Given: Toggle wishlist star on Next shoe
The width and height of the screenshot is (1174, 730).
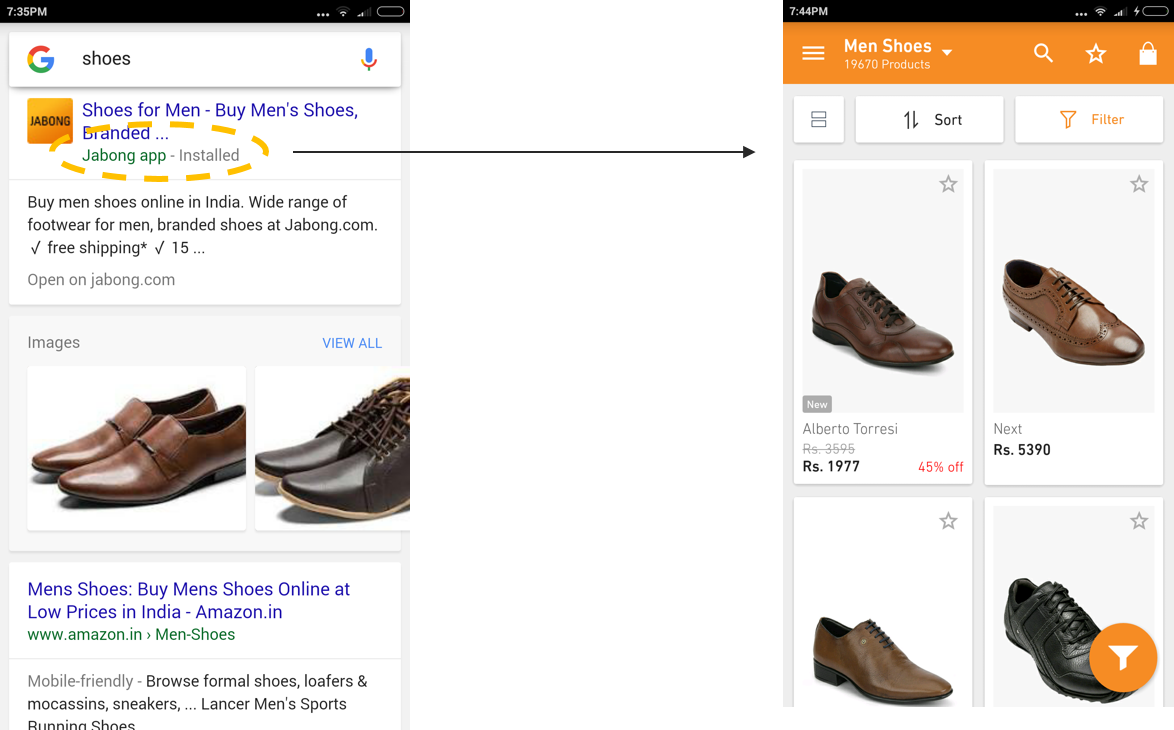Looking at the screenshot, I should (x=1139, y=184).
